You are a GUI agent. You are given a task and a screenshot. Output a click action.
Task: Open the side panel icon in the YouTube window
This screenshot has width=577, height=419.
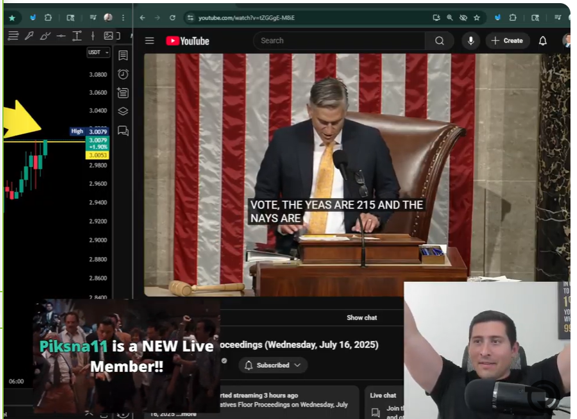[535, 17]
